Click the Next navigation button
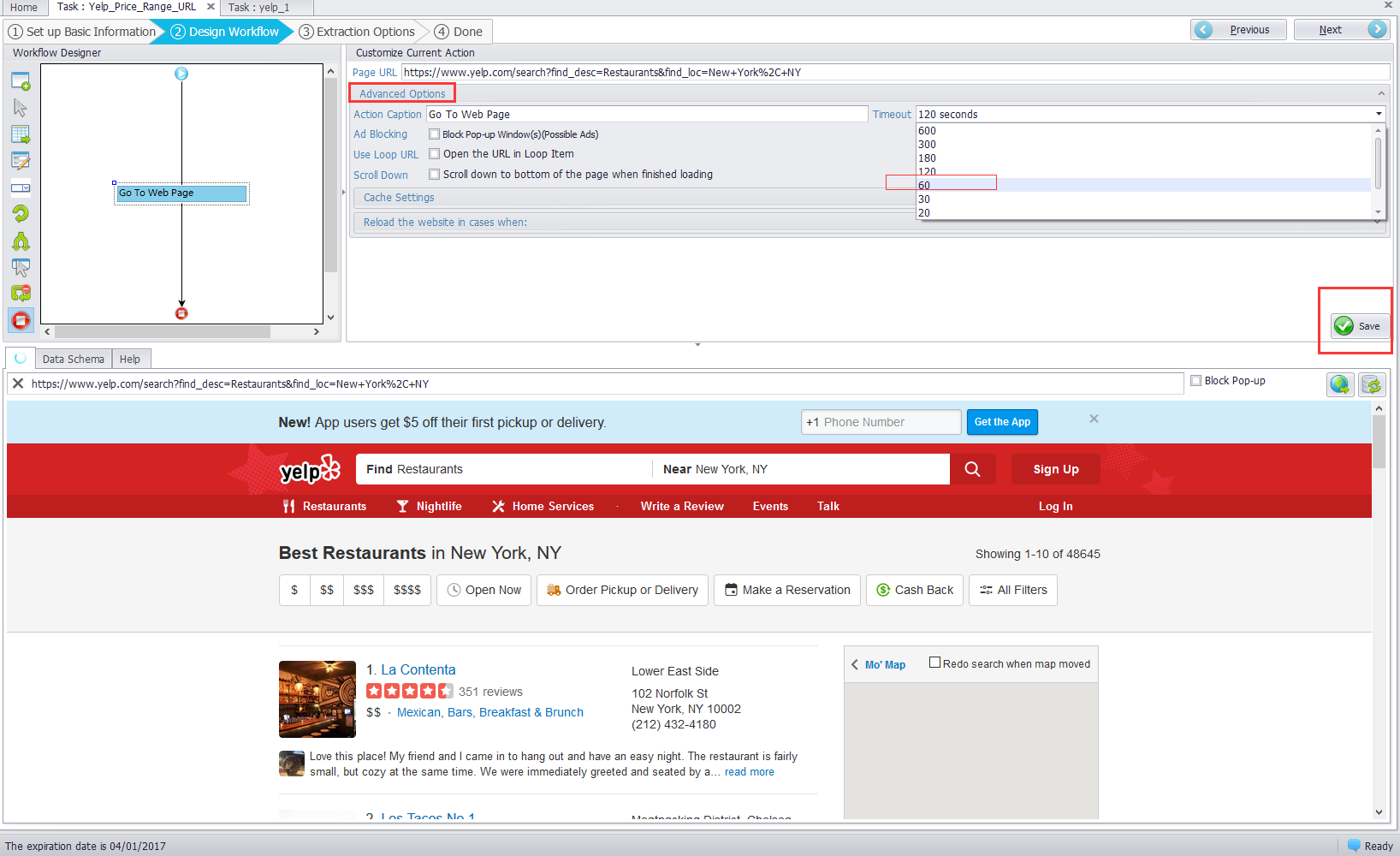Viewport: 1400px width, 856px height. [1341, 28]
